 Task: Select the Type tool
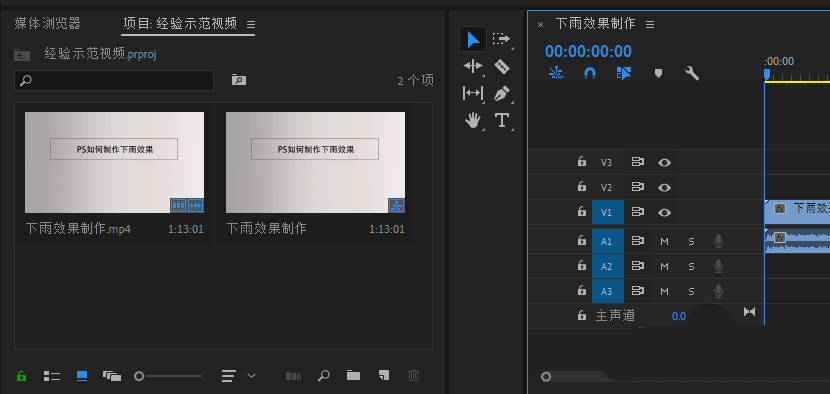(501, 120)
